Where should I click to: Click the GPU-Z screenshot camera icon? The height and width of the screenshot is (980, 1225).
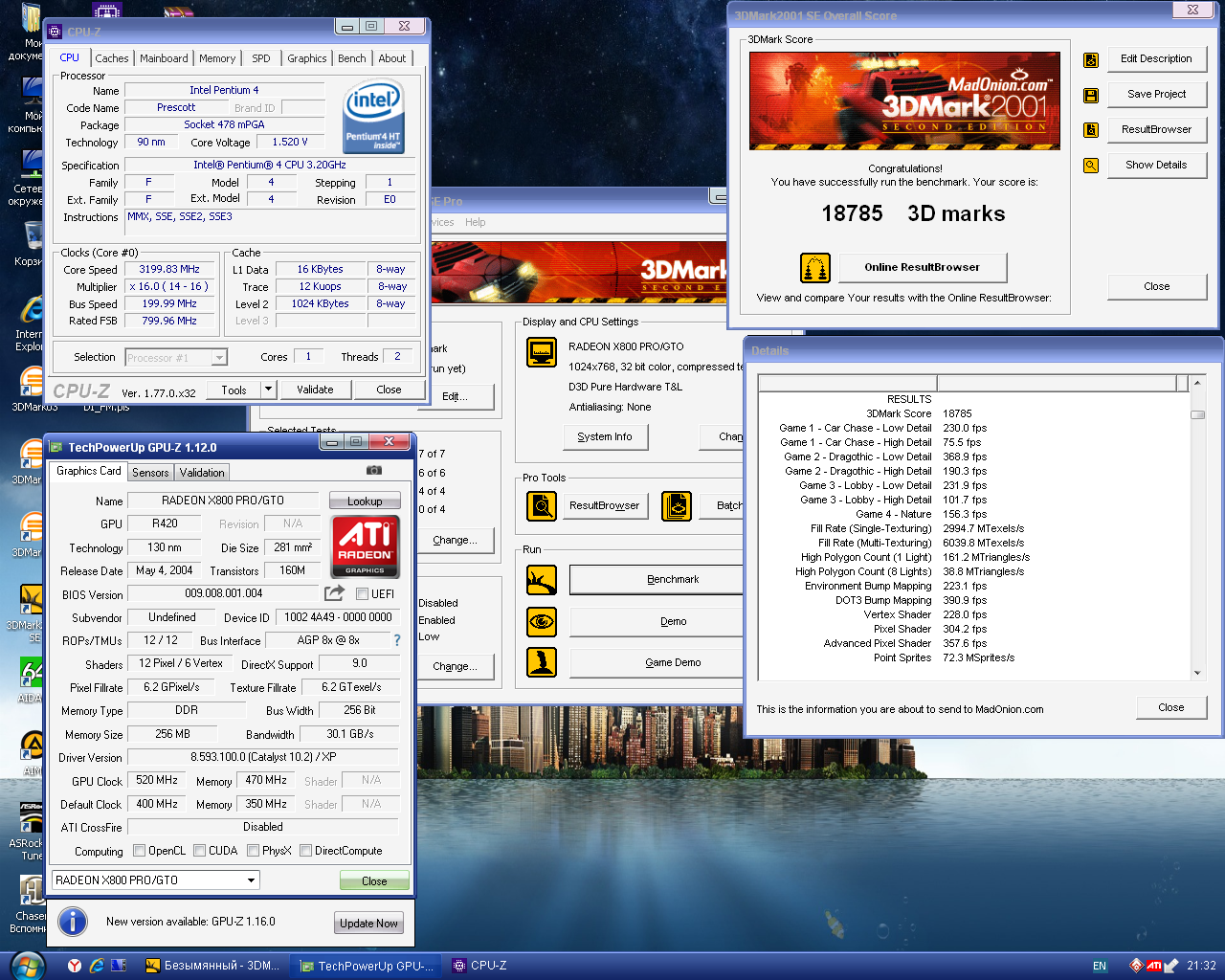(x=374, y=470)
